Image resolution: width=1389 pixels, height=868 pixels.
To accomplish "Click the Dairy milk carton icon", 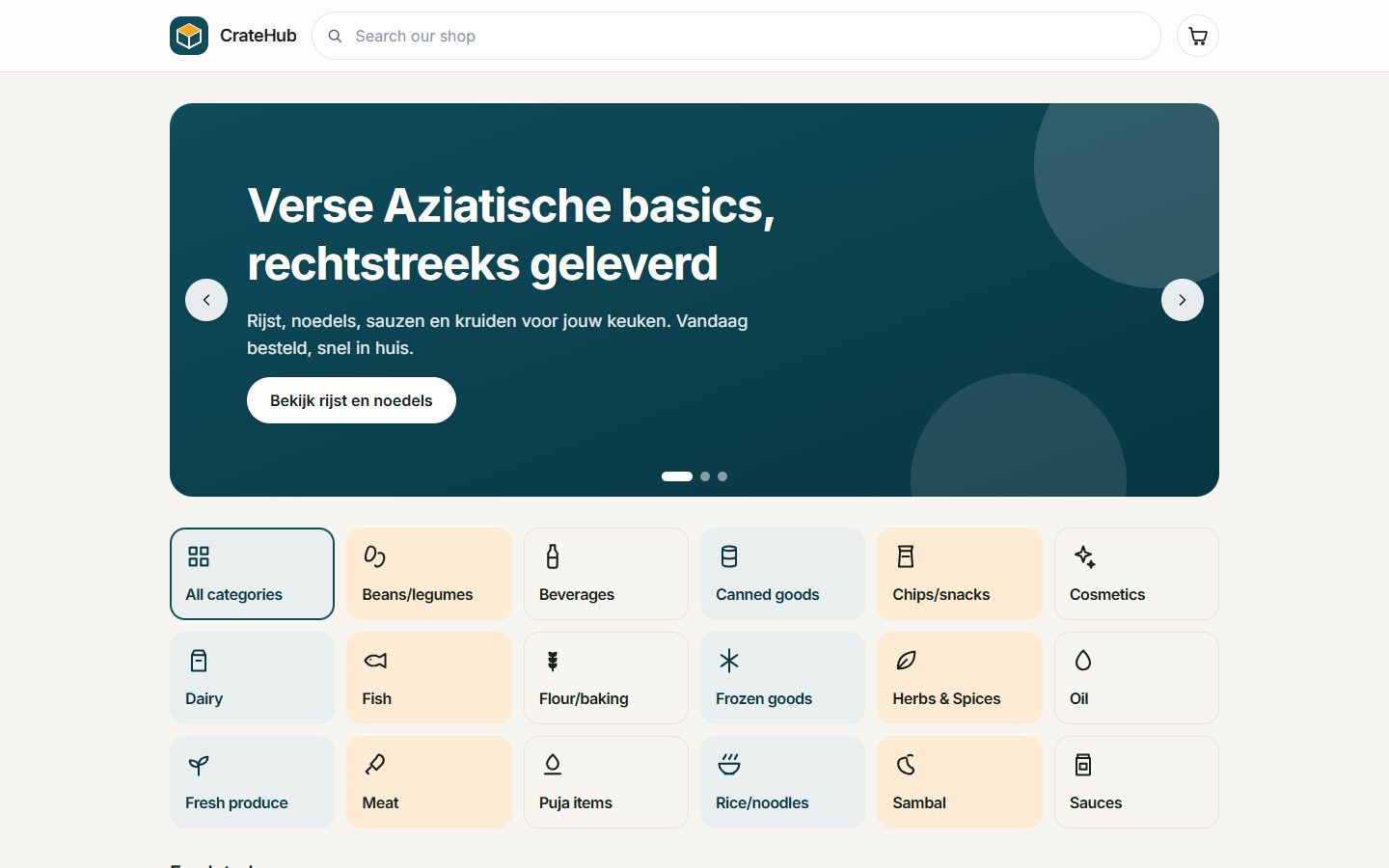I will coord(199,661).
